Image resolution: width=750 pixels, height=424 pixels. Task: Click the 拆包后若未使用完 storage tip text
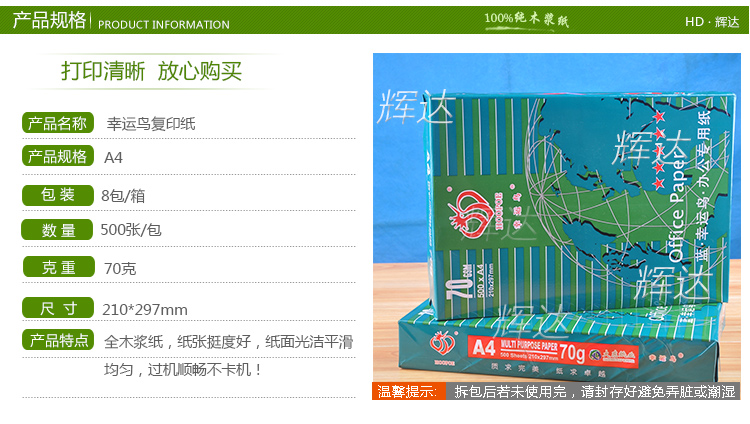(595, 392)
